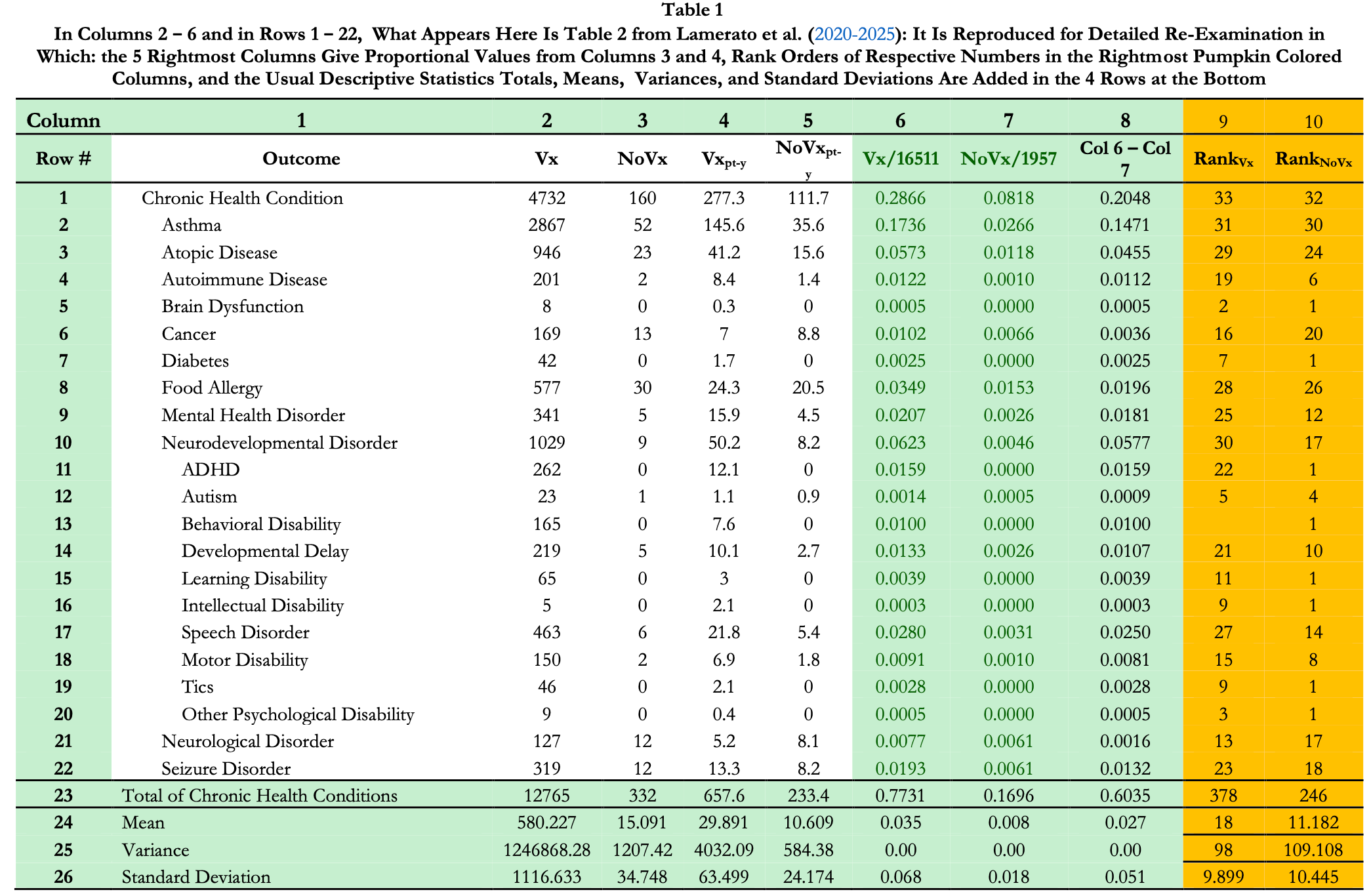Image resolution: width=1371 pixels, height=896 pixels.
Task: Click the Total of Chronic Health Conditions label
Action: click(x=260, y=796)
